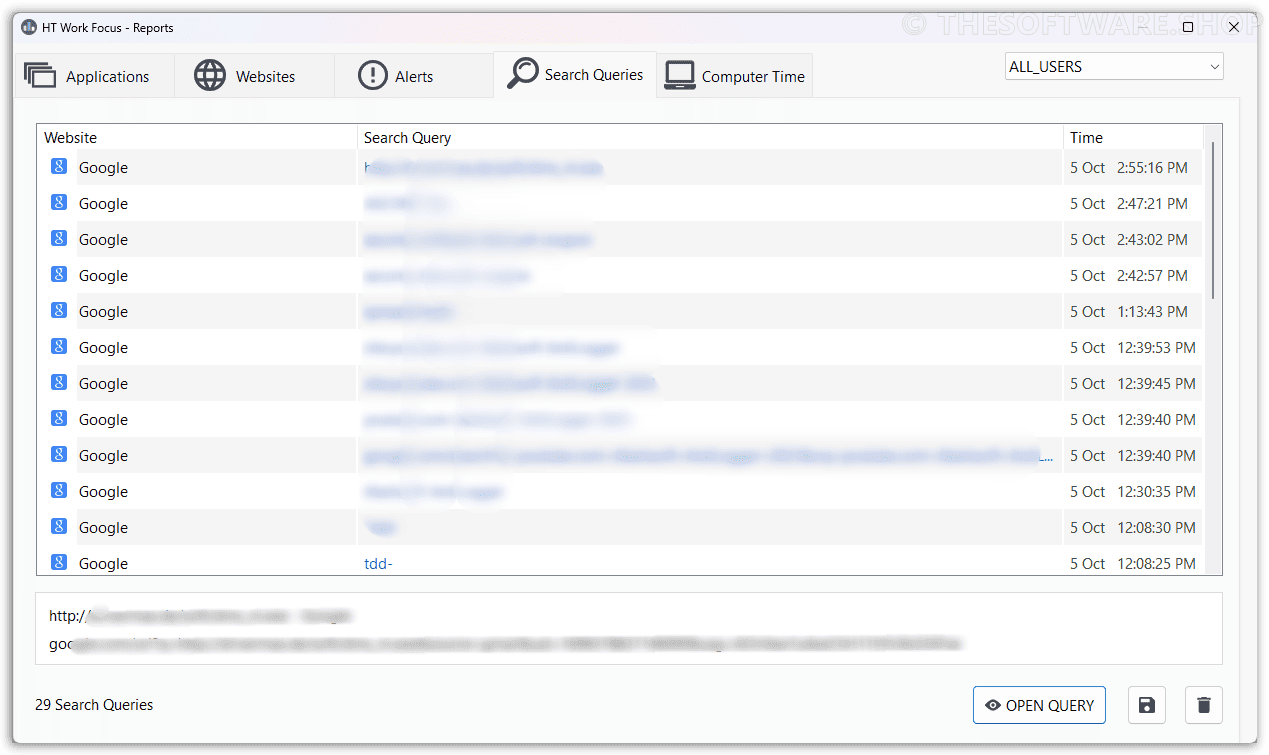Click the Google icon in the 2:47:21 PM row
Viewport: 1269px width, 755px height.
click(x=59, y=203)
